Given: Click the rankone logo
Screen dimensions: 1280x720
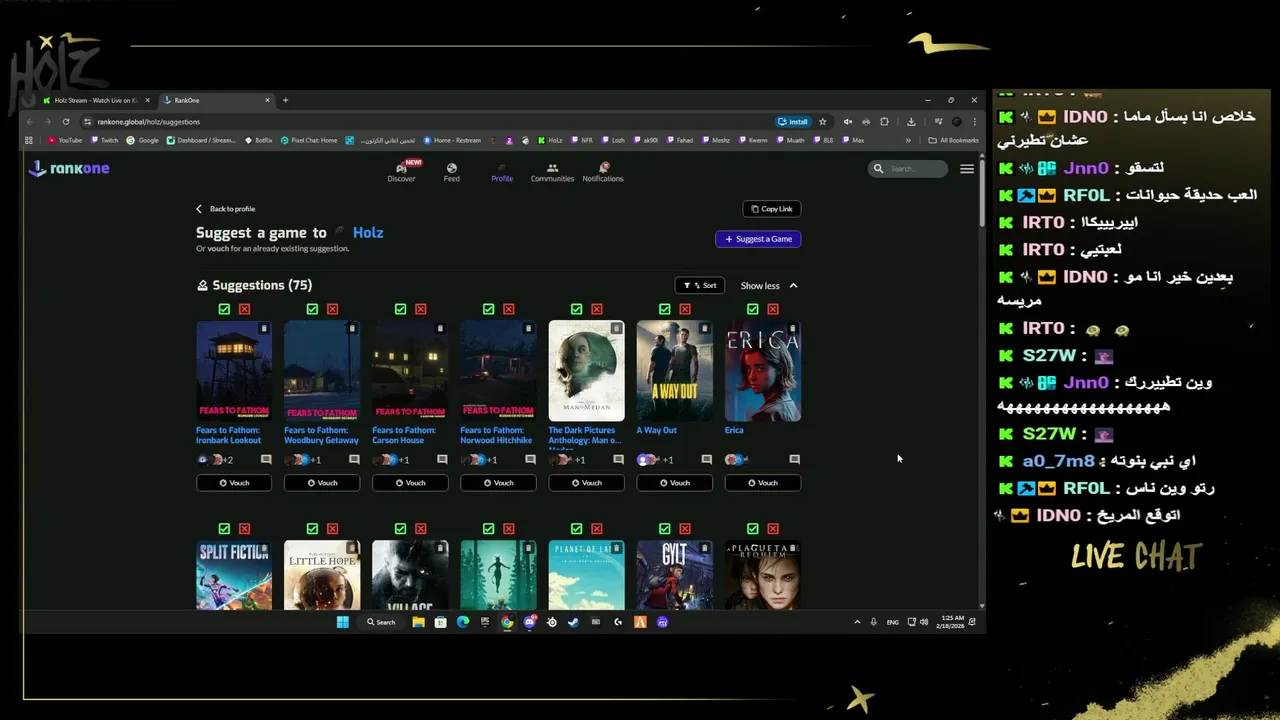Looking at the screenshot, I should pyautogui.click(x=69, y=168).
